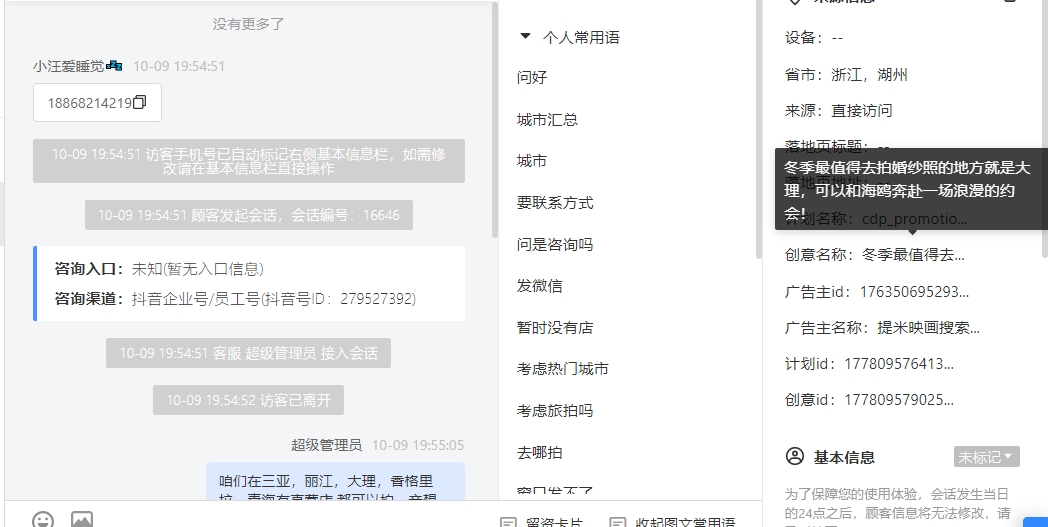
Task: Select quick phrase 暂时没有店
Action: [555, 328]
